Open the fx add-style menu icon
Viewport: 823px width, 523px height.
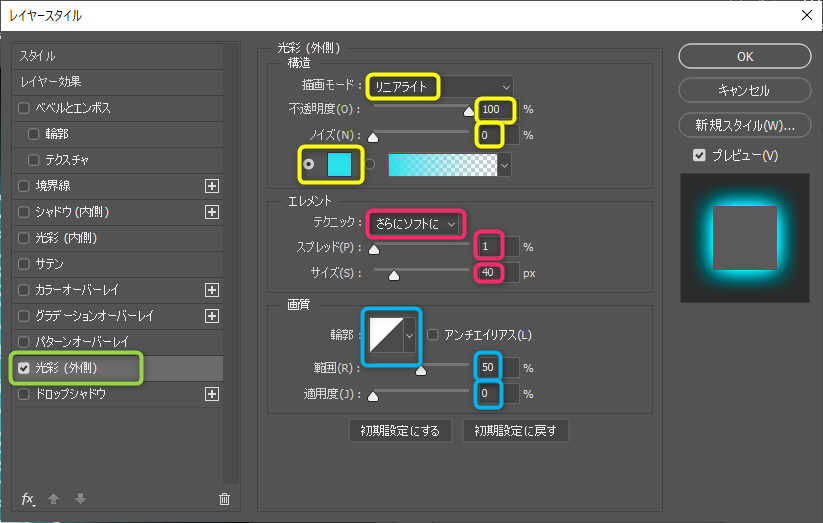coord(28,499)
